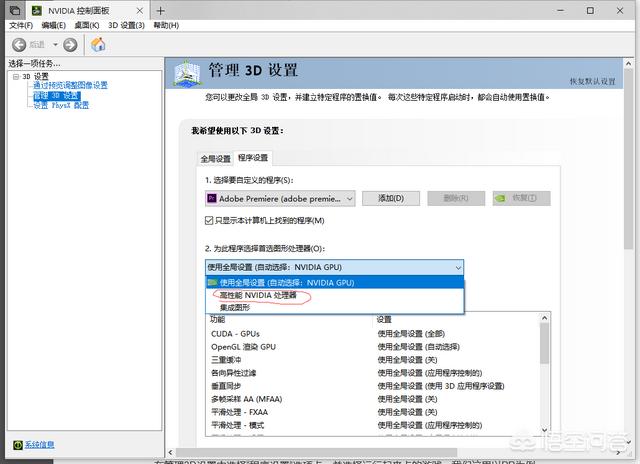Click the 功能 column header
640x464 pixels.
pyautogui.click(x=217, y=320)
